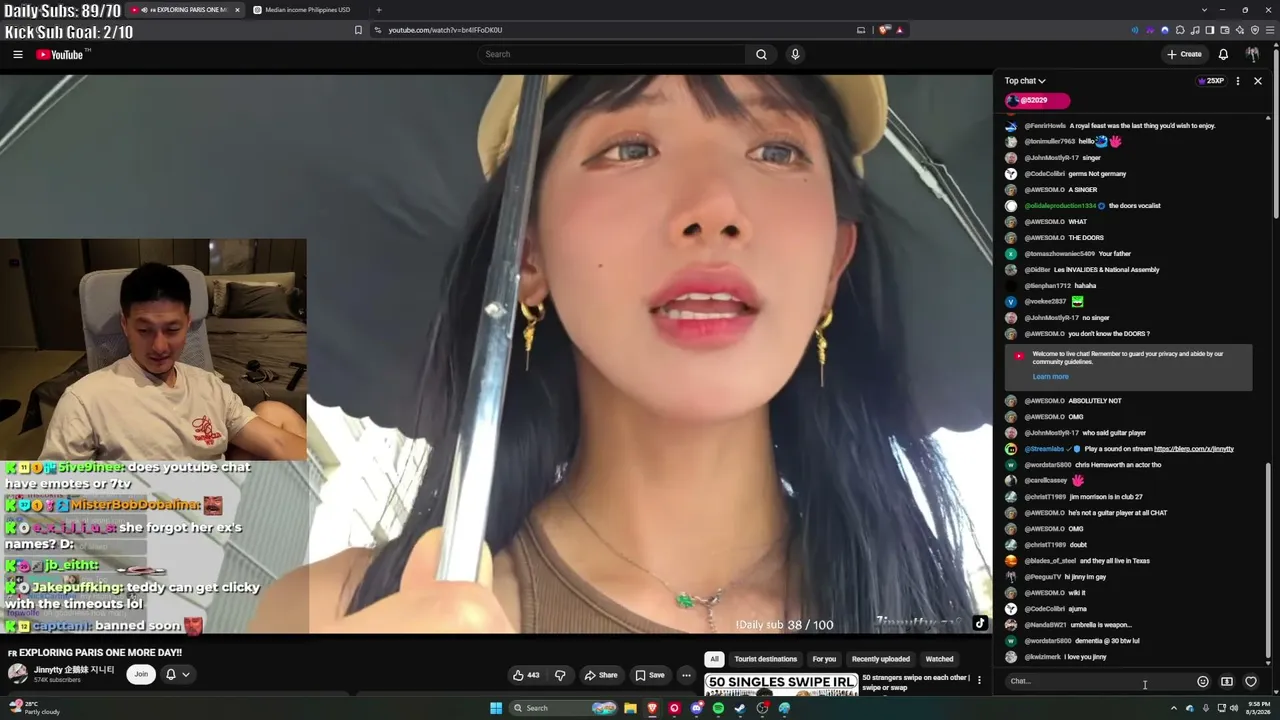1280x720 pixels.
Task: Select the Recently uploaded chip
Action: tap(881, 659)
